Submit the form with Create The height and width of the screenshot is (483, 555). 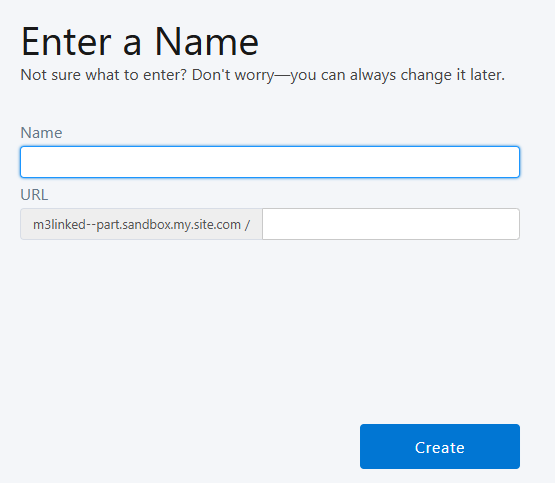pos(440,446)
